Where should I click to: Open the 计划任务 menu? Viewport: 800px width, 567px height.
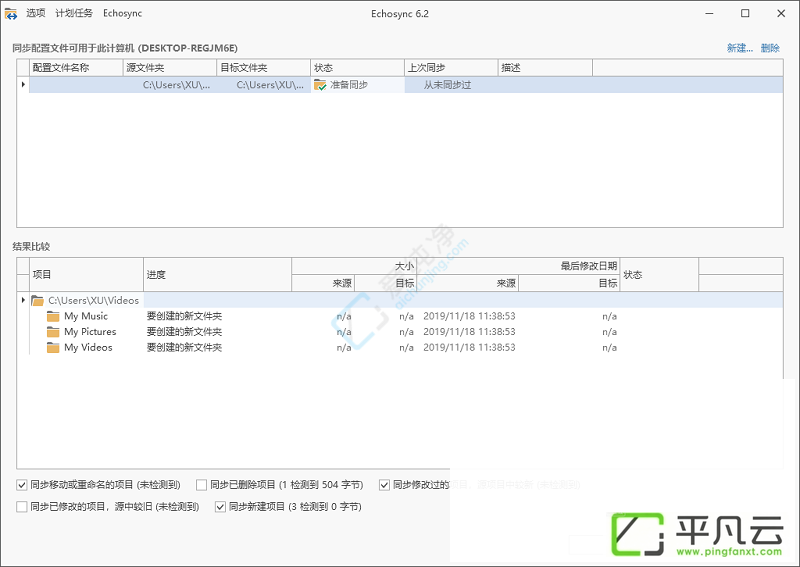coord(74,13)
